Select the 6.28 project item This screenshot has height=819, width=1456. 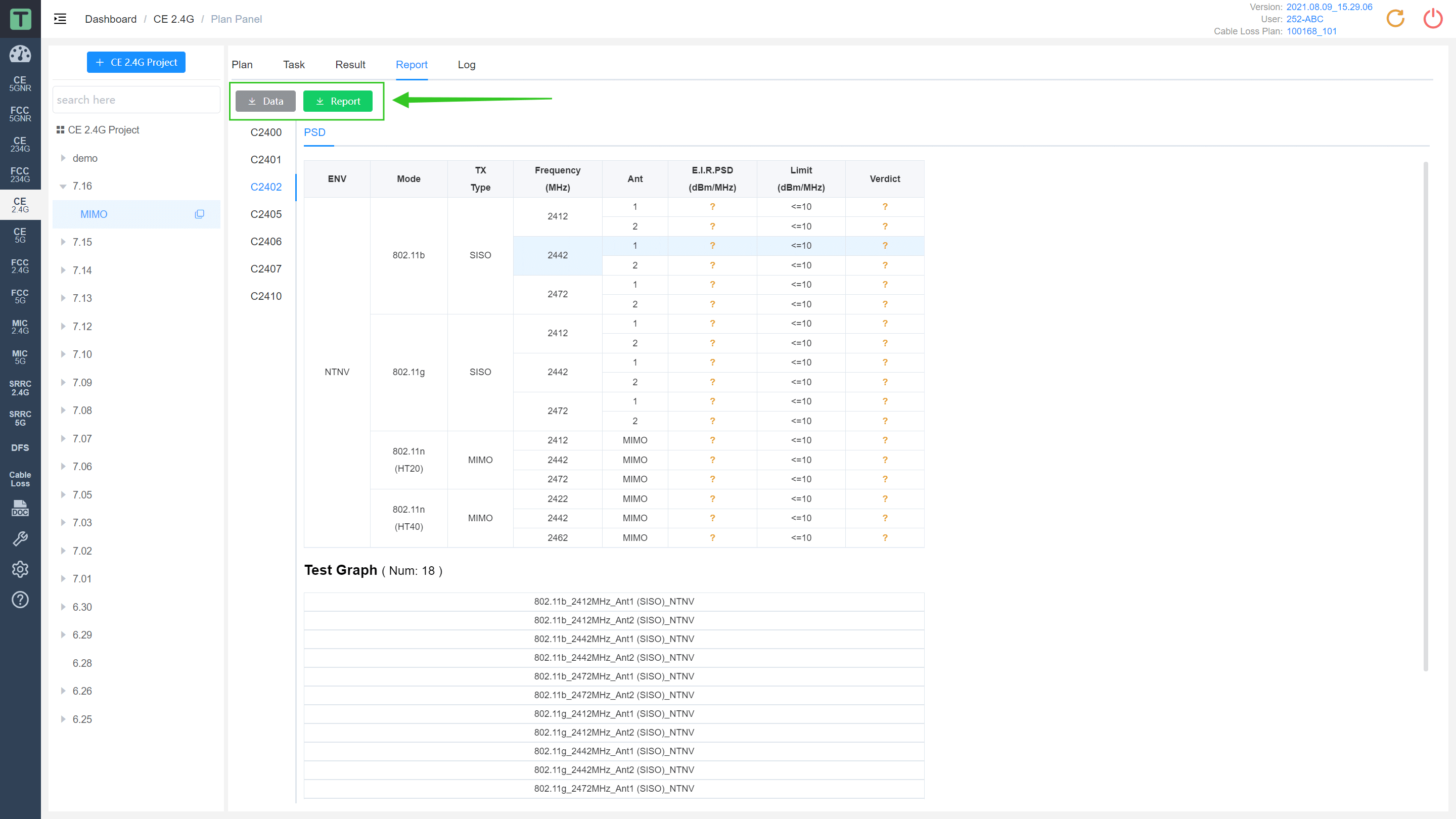coord(82,663)
